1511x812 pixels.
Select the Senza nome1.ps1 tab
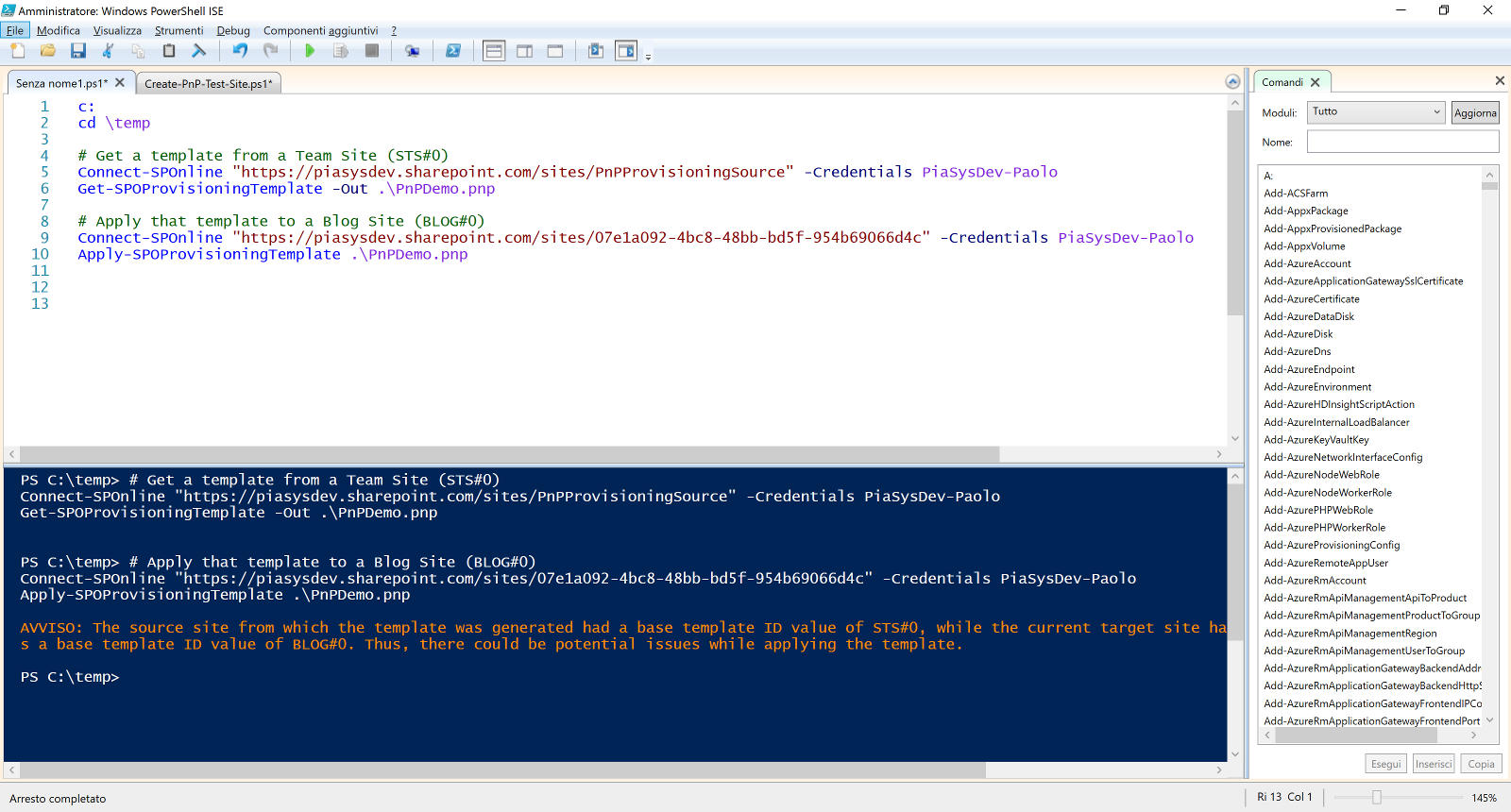tap(62, 83)
